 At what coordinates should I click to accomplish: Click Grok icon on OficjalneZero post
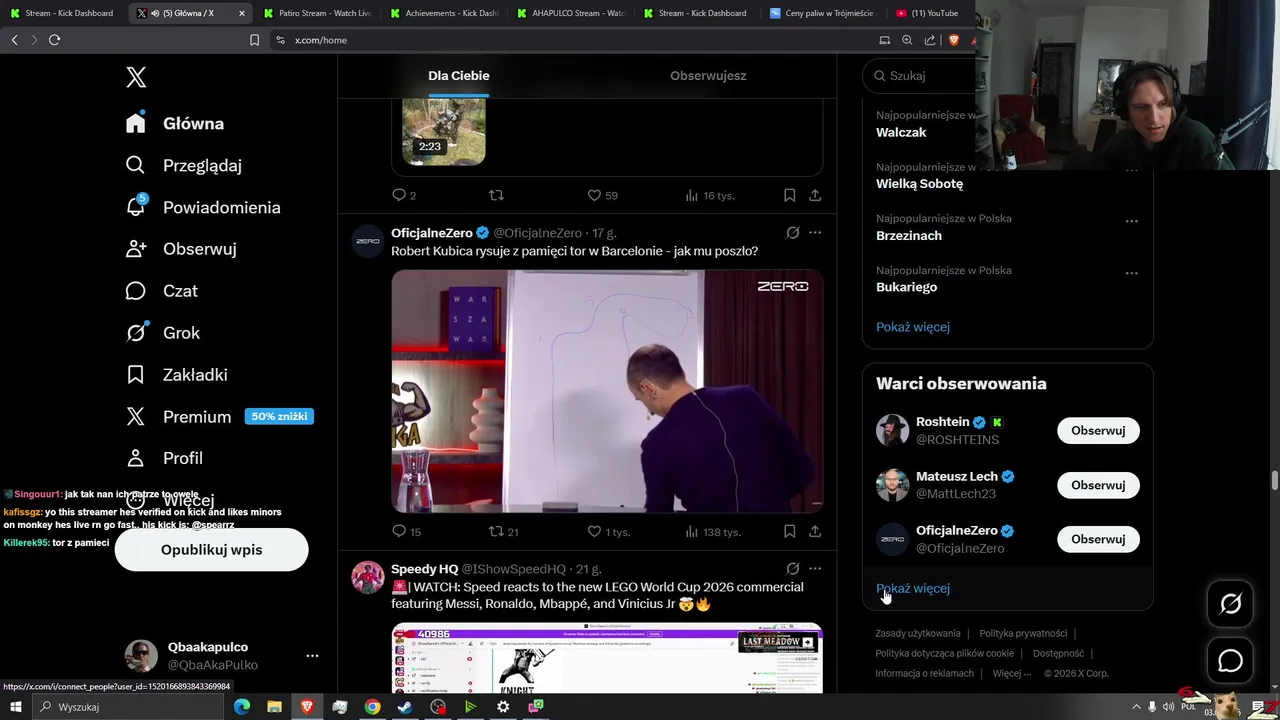(792, 233)
